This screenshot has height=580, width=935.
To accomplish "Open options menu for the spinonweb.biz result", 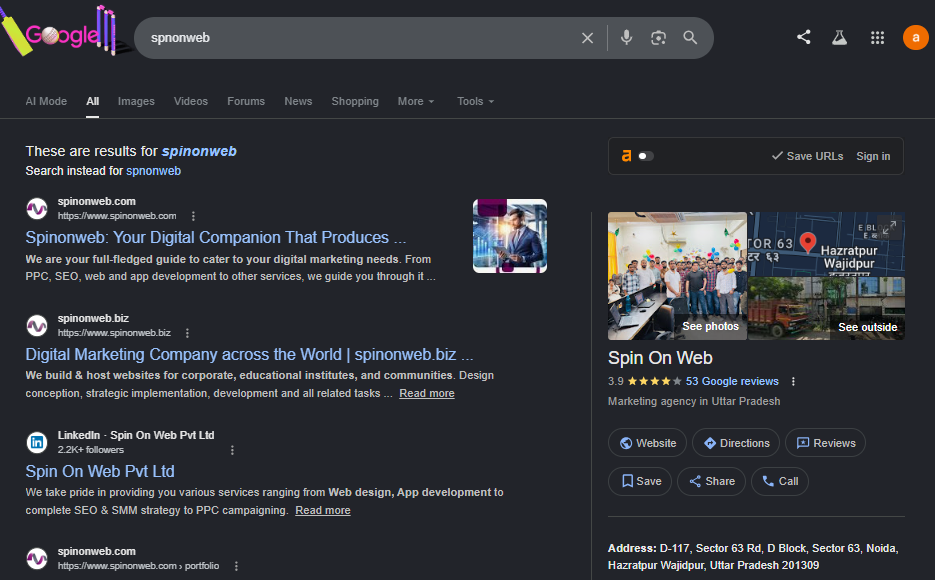I will click(187, 333).
